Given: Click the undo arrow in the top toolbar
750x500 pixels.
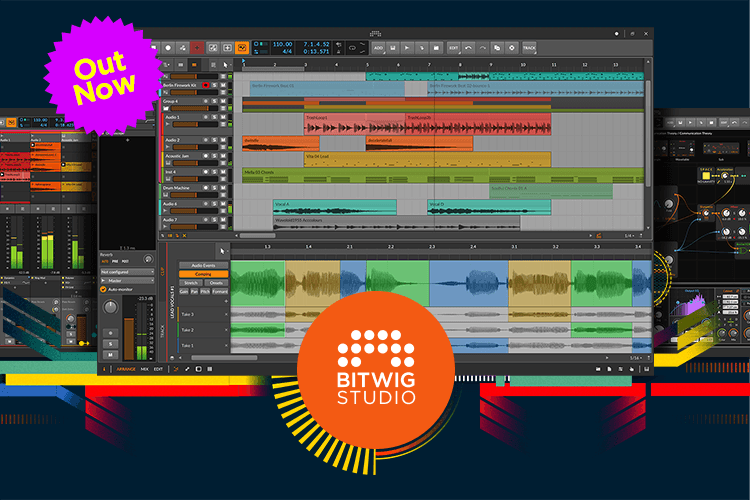Looking at the screenshot, I should pyautogui.click(x=466, y=47).
